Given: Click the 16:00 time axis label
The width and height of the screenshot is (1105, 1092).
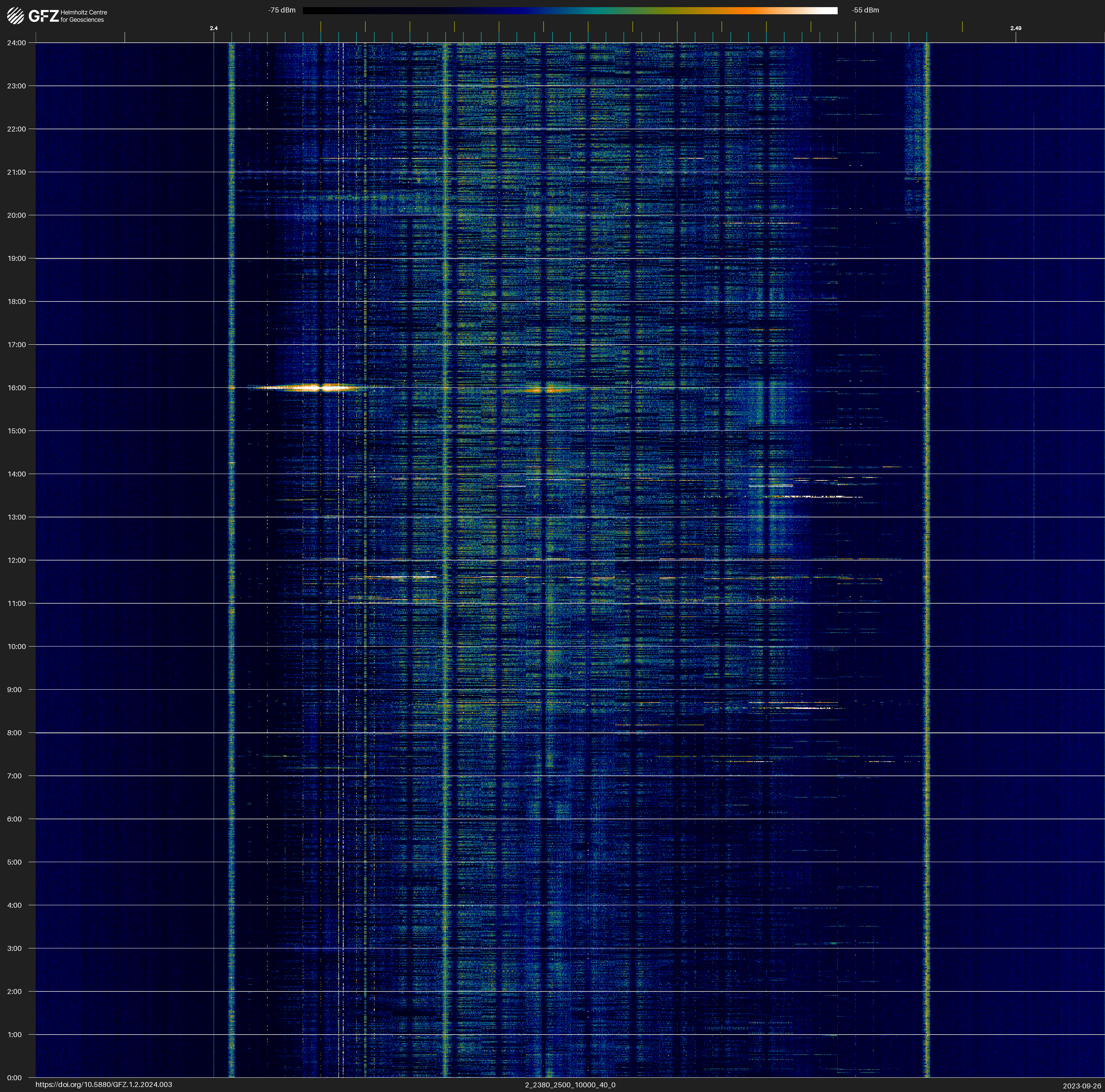Looking at the screenshot, I should 17,388.
